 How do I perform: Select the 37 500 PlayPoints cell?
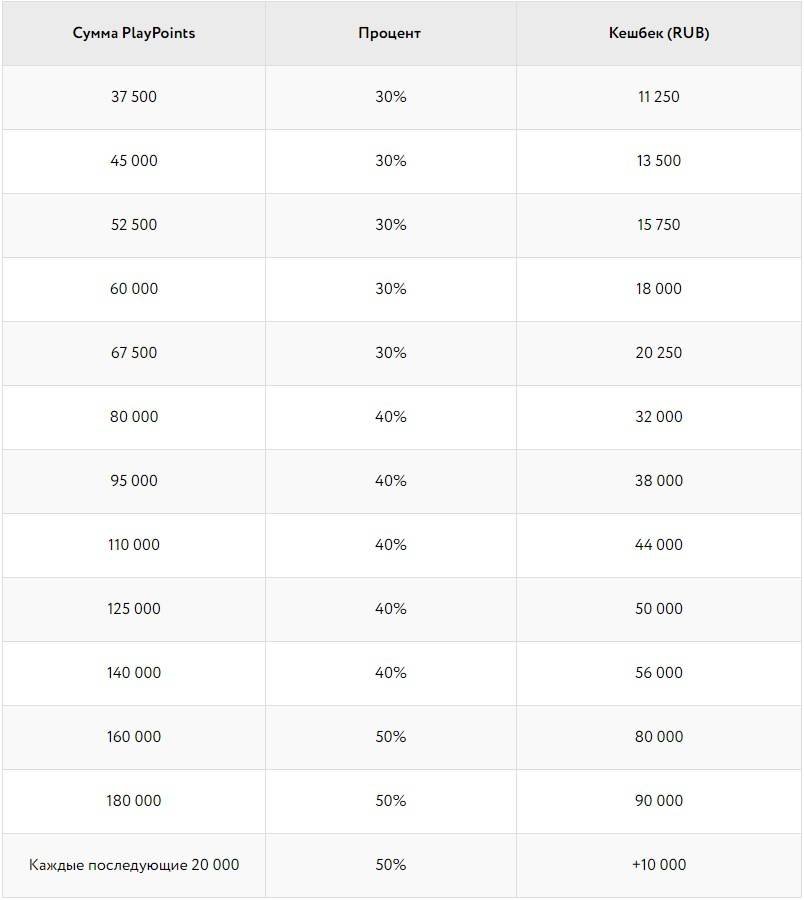[134, 97]
